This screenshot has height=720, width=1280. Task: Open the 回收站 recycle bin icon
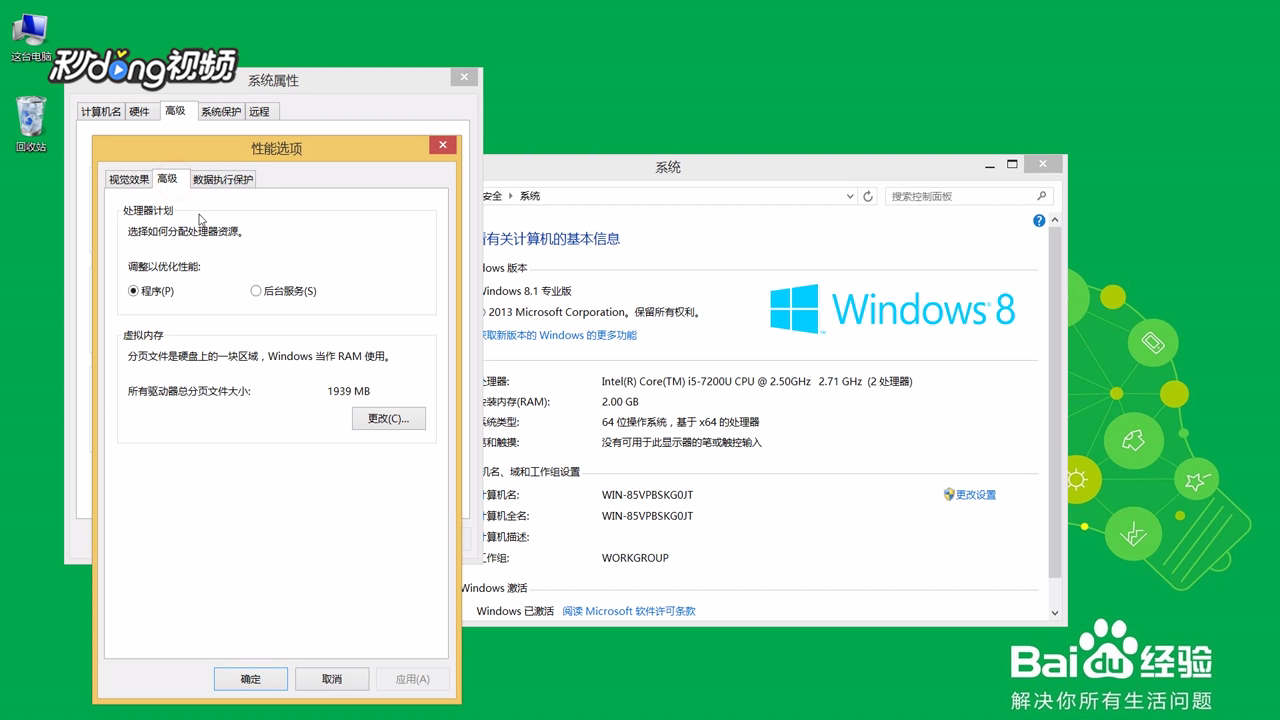click(x=31, y=124)
